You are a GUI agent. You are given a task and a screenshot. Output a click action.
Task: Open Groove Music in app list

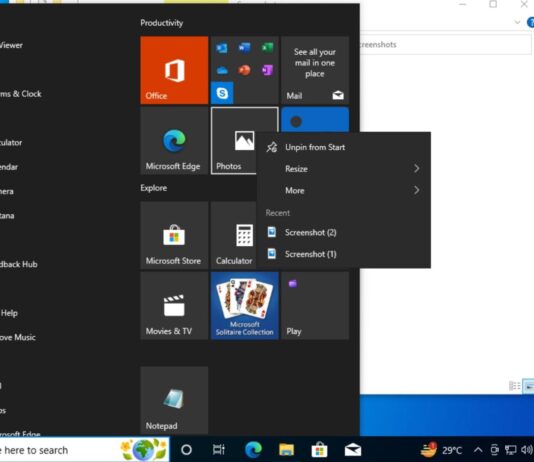(18, 337)
